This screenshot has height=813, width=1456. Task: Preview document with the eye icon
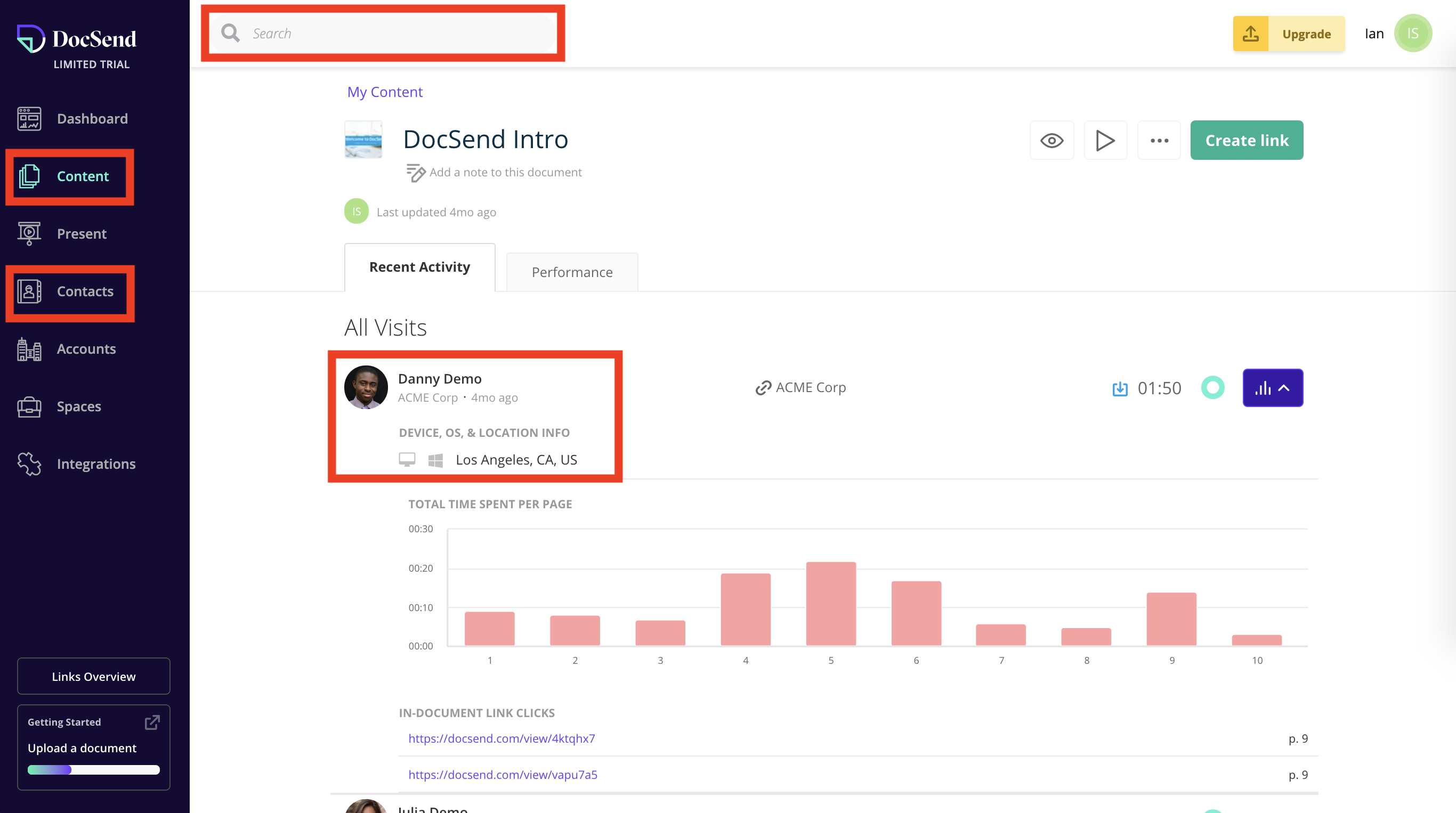tap(1051, 140)
